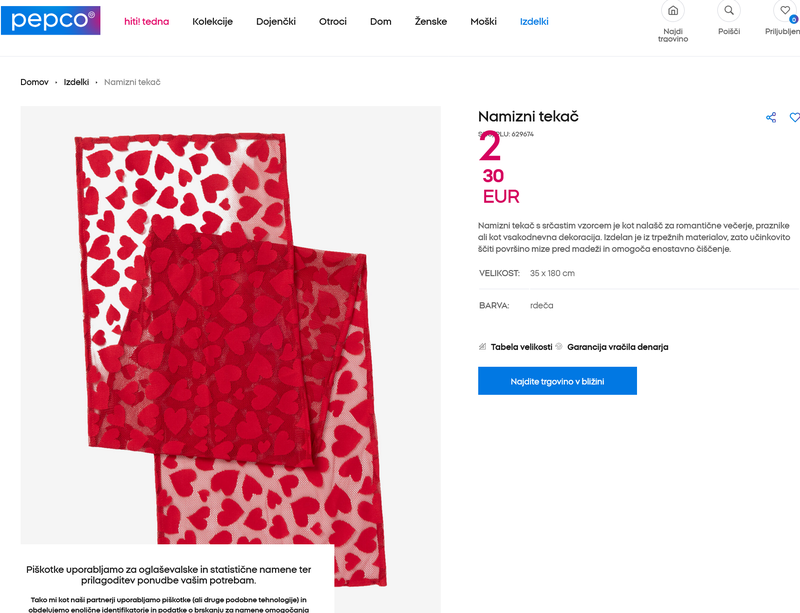Open the 'hiti! tedna' menu
This screenshot has width=800, height=613.
[x=146, y=21]
